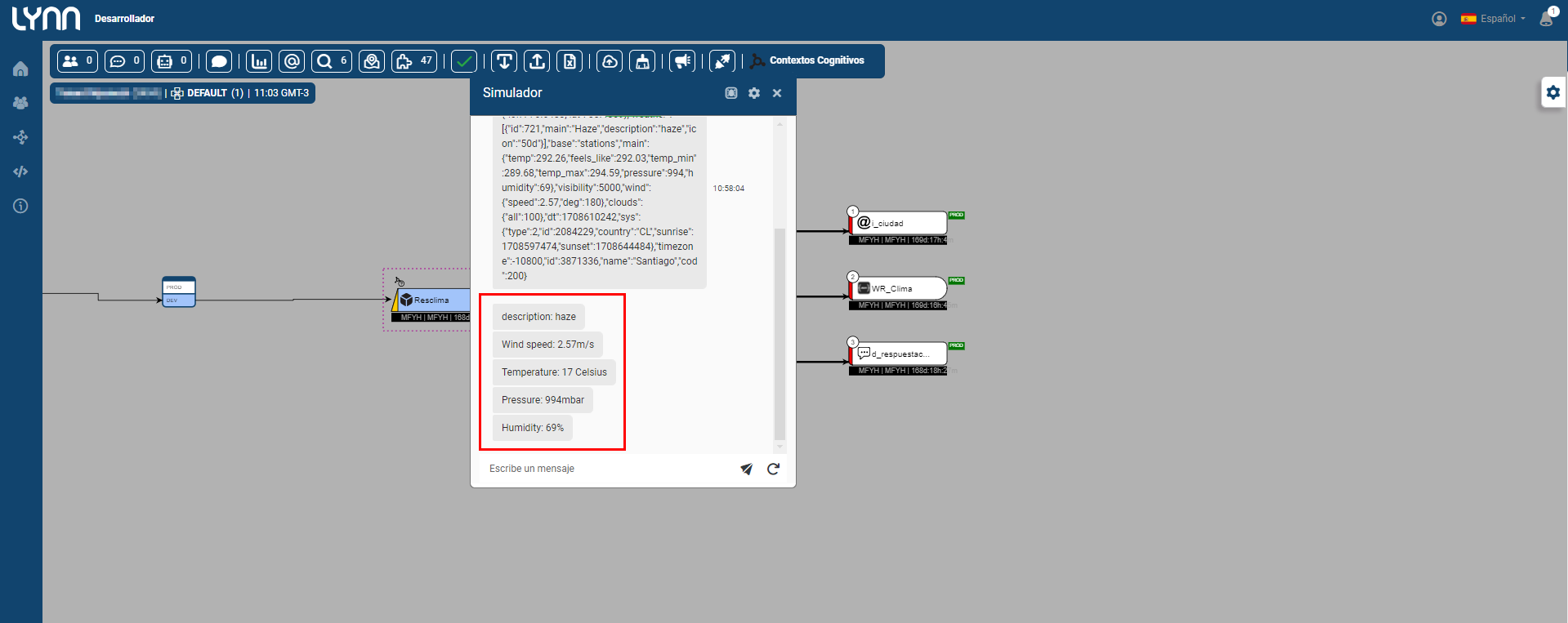
Task: Open the code section in the sidebar
Action: pyautogui.click(x=20, y=171)
